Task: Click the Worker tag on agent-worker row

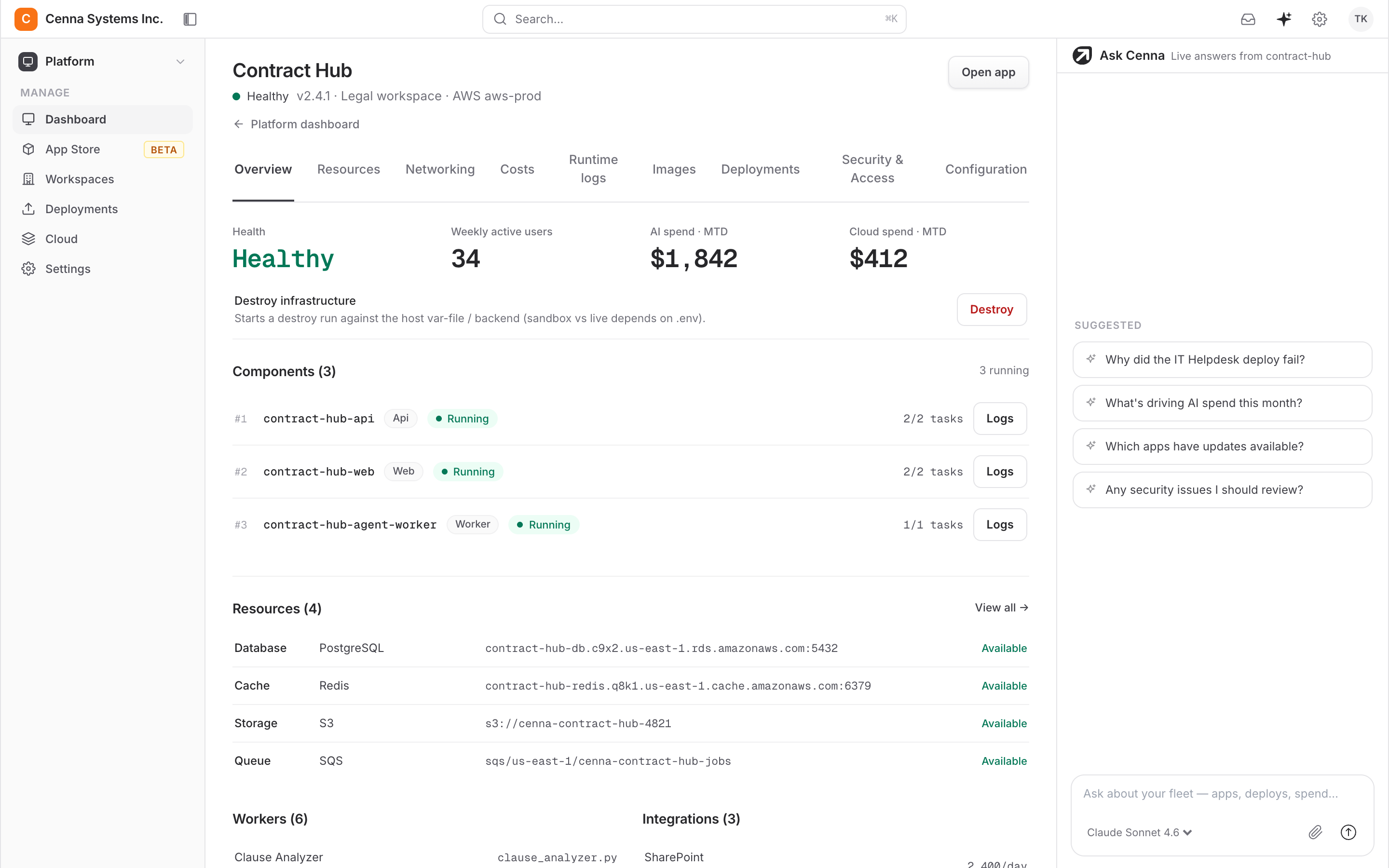Action: click(472, 524)
